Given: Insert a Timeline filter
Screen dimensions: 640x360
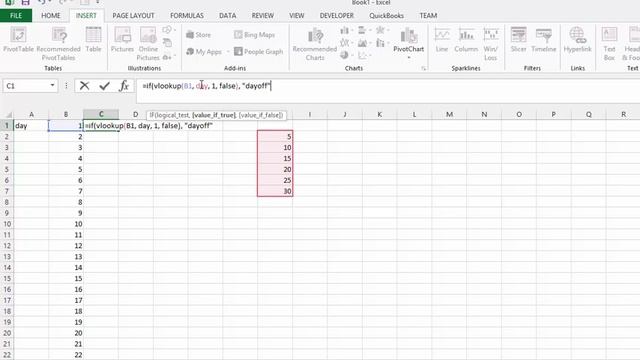Looking at the screenshot, I should 544,40.
